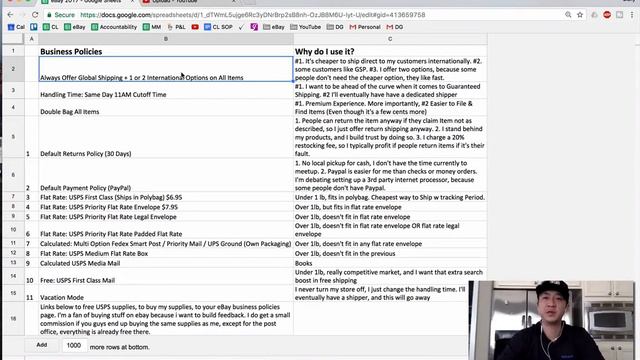
Task: Open the YouTube icon bookmark
Action: pos(195,27)
